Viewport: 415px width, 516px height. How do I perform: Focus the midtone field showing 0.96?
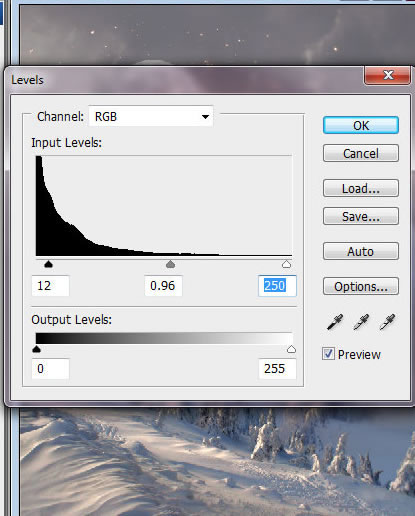pos(163,286)
